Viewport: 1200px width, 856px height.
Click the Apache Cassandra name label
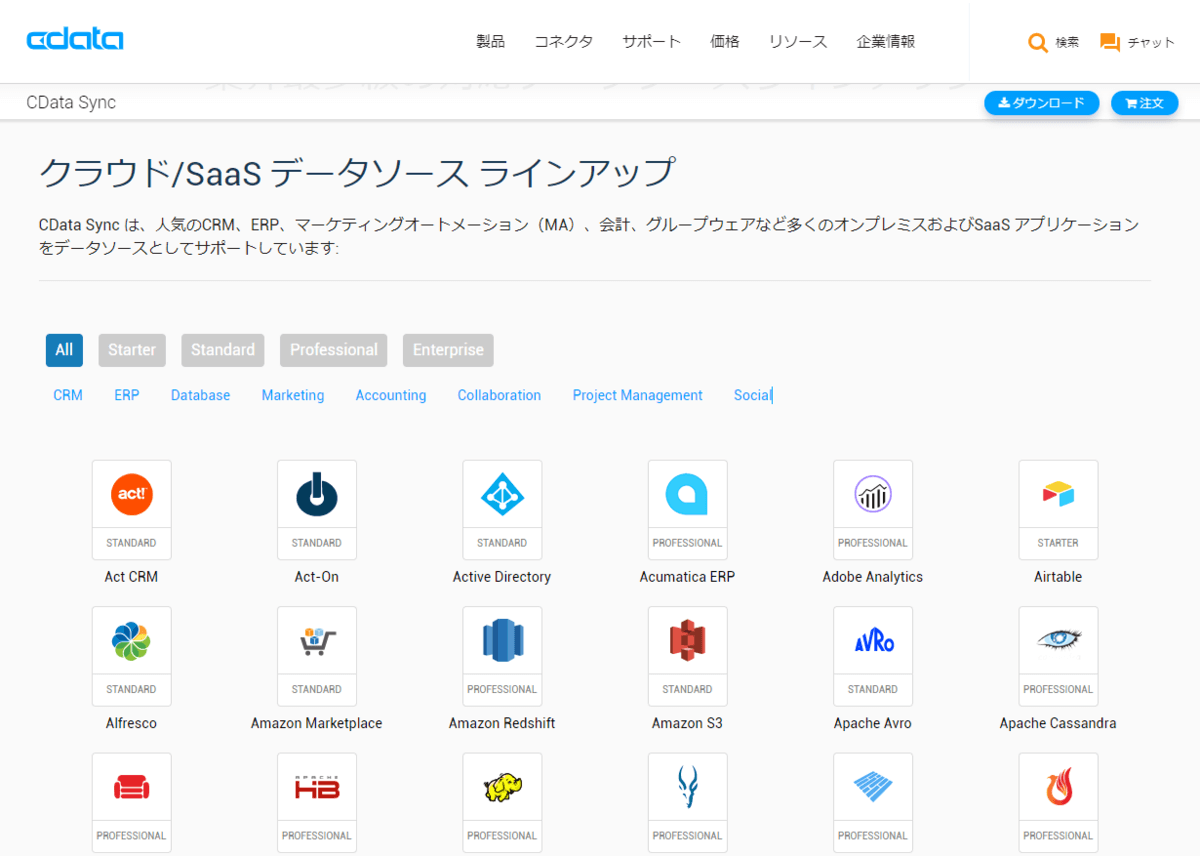coord(1058,723)
